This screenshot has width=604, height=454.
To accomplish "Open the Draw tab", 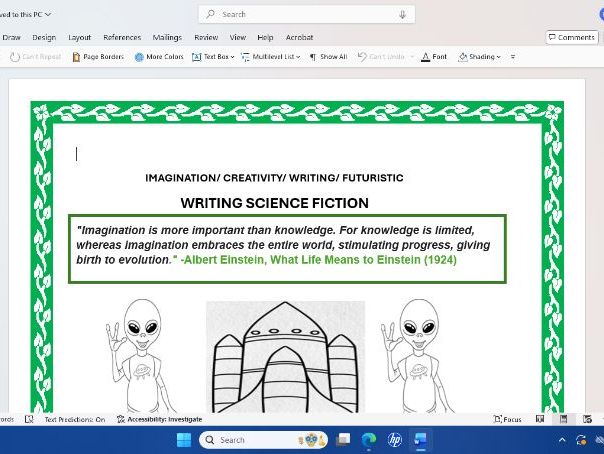I will click(11, 37).
